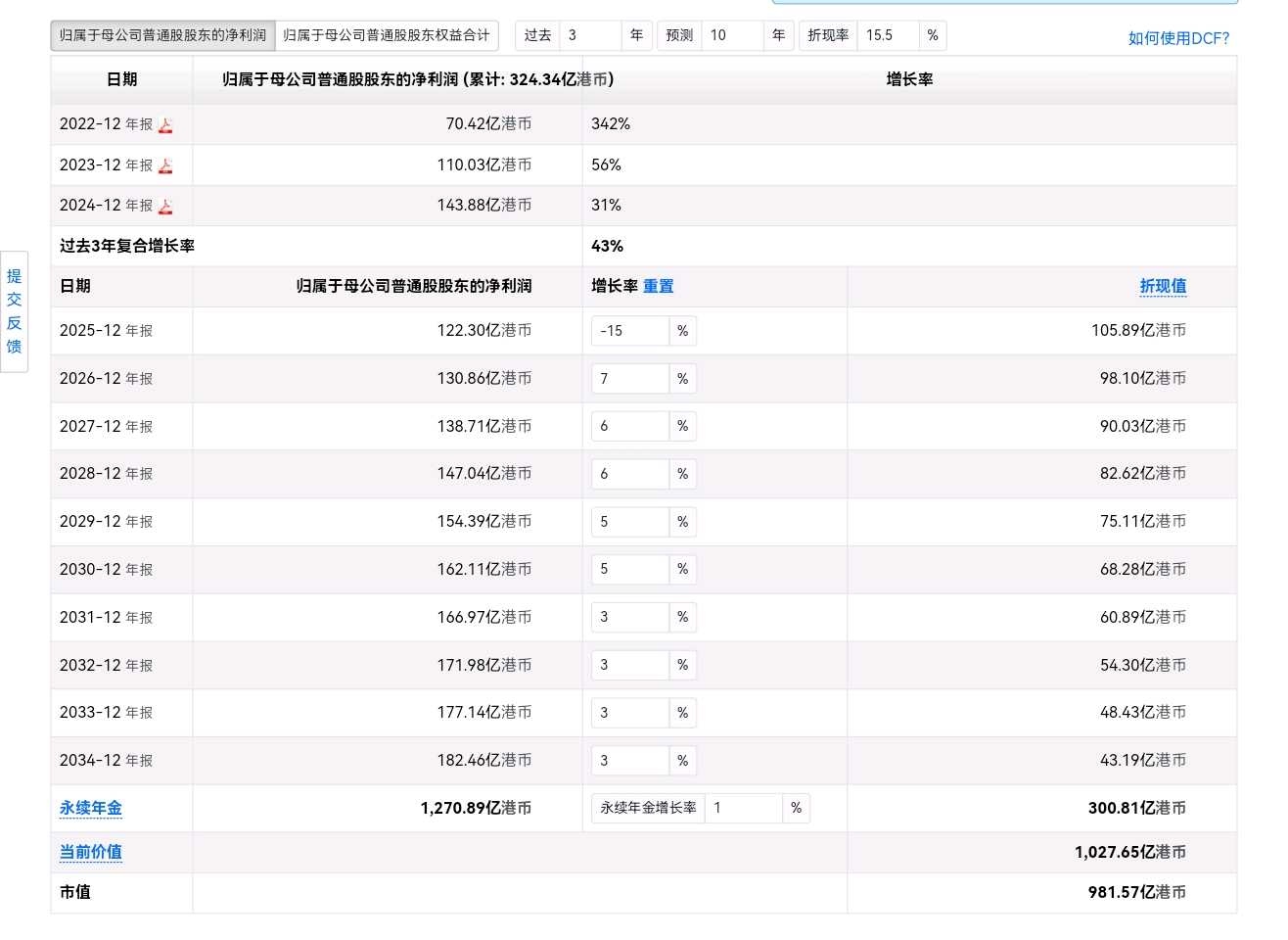Switch to the 归属于母公司普通股股东权益合计 tab

(387, 35)
